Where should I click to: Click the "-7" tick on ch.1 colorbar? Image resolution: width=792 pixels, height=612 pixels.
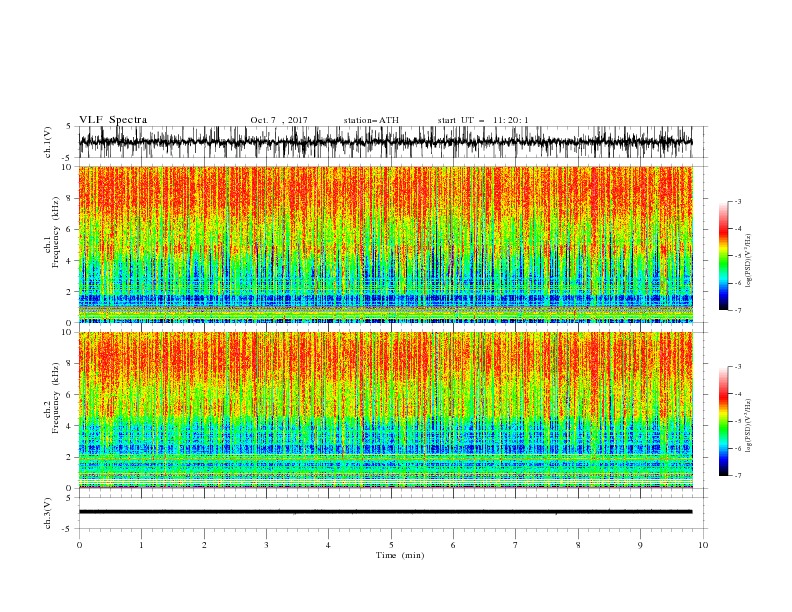click(x=738, y=311)
